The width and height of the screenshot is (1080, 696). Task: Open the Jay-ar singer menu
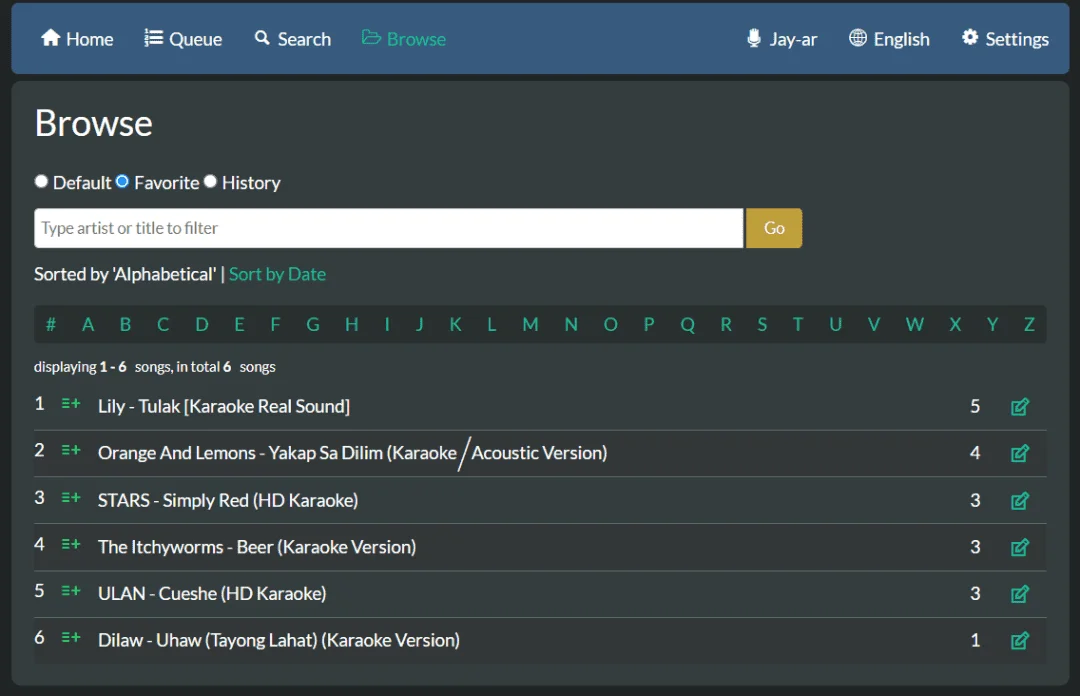[x=782, y=39]
